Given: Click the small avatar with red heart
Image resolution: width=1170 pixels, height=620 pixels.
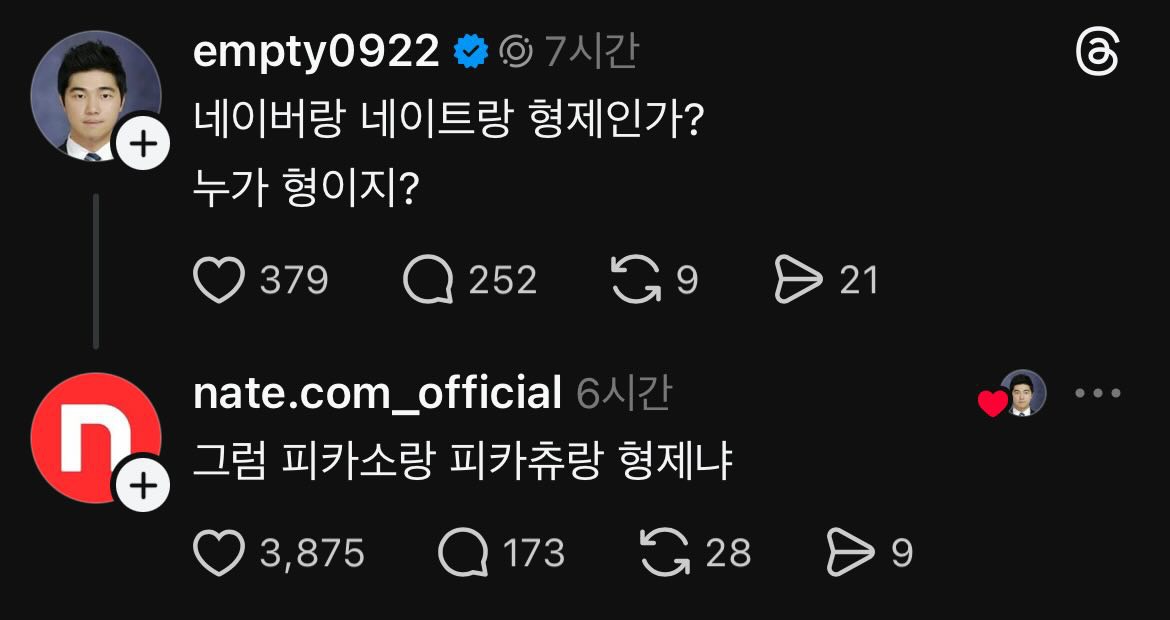Looking at the screenshot, I should (1020, 394).
